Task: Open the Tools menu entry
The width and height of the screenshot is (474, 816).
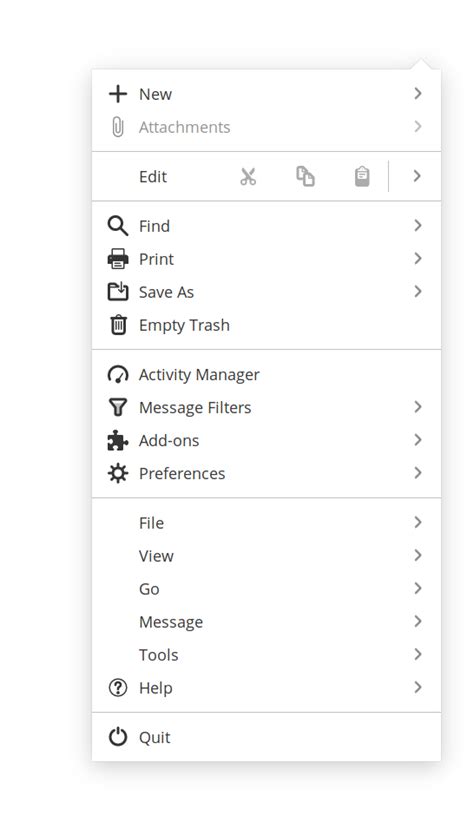Action: click(266, 655)
